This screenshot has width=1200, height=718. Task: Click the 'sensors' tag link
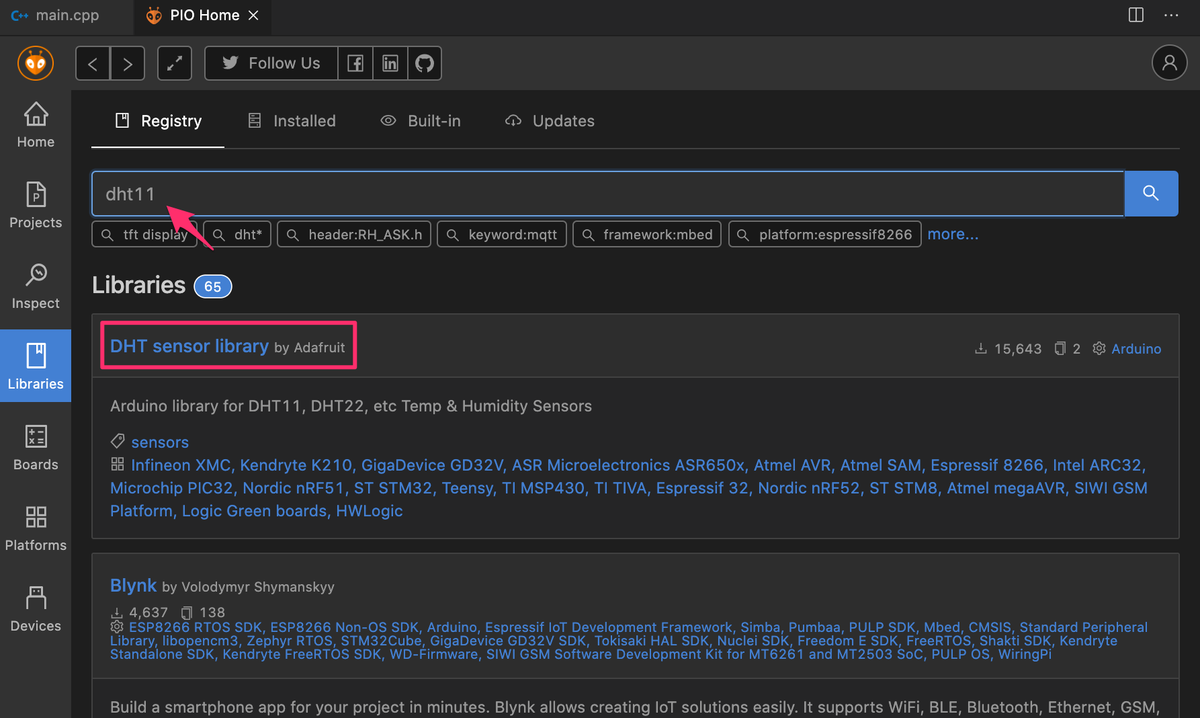click(x=160, y=442)
